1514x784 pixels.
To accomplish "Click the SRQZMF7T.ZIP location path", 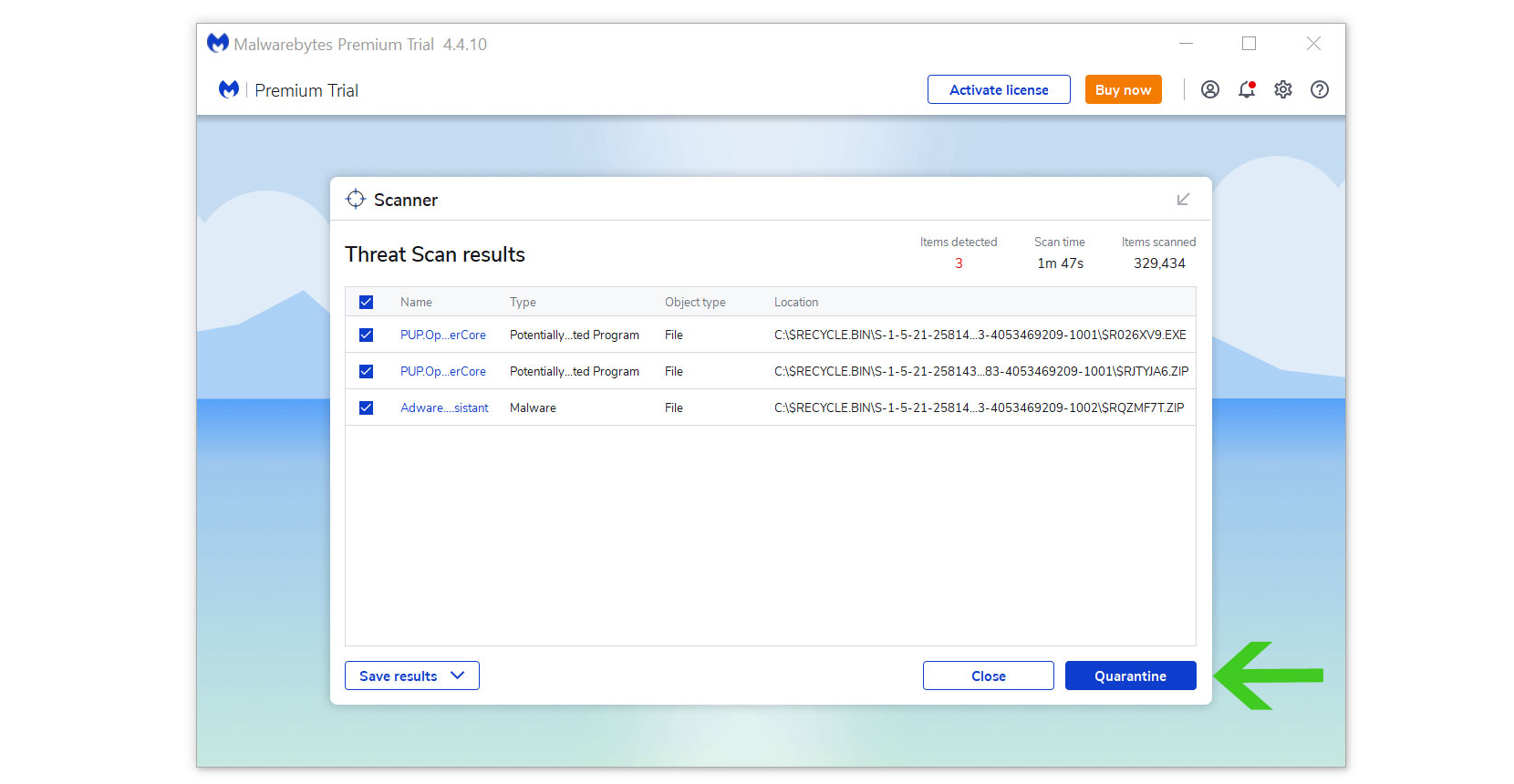I will point(980,407).
